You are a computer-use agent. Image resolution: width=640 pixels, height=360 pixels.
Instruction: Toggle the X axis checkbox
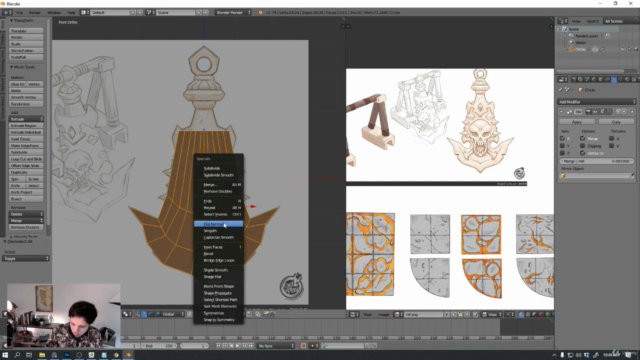tap(562, 139)
